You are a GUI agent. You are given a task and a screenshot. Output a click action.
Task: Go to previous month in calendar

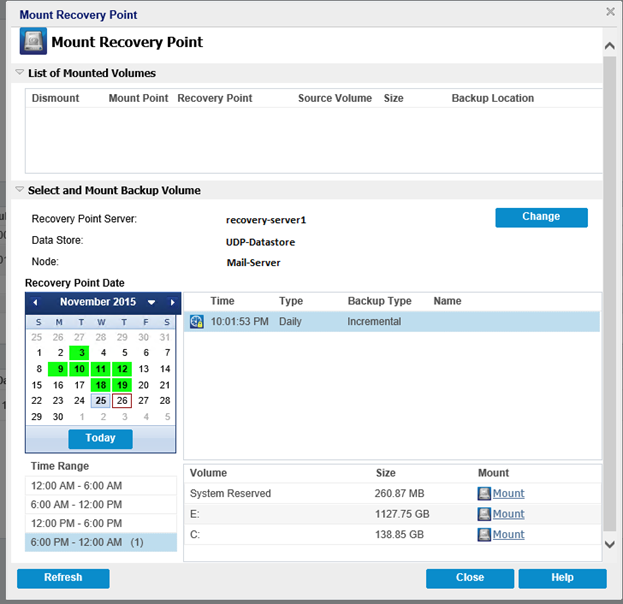[x=35, y=302]
